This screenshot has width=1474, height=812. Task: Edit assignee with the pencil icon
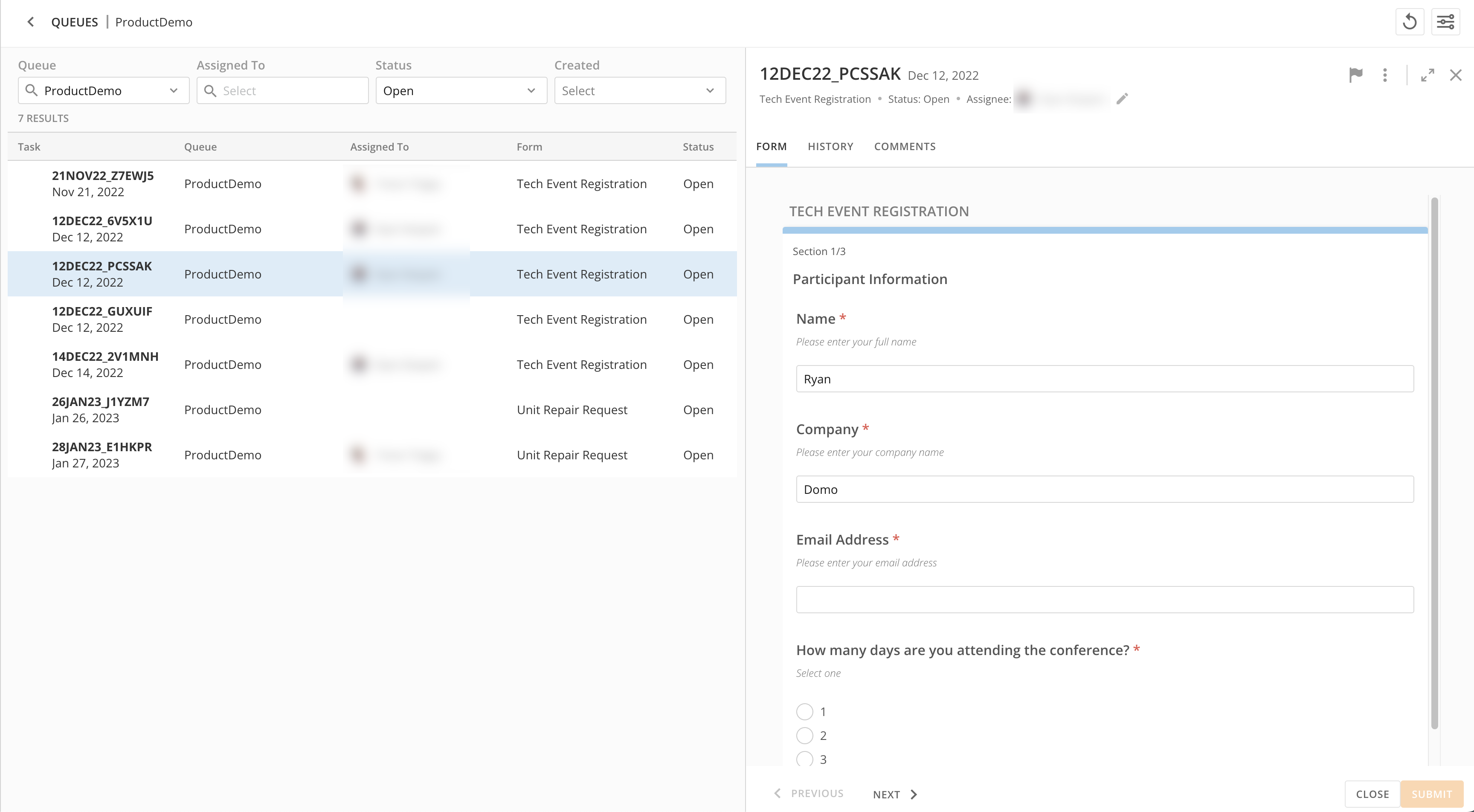pyautogui.click(x=1122, y=99)
